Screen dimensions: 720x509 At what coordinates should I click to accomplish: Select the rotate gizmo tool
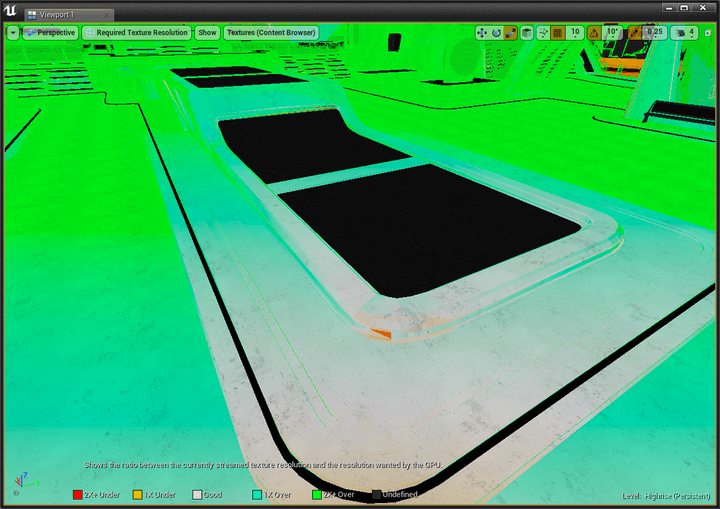[496, 33]
